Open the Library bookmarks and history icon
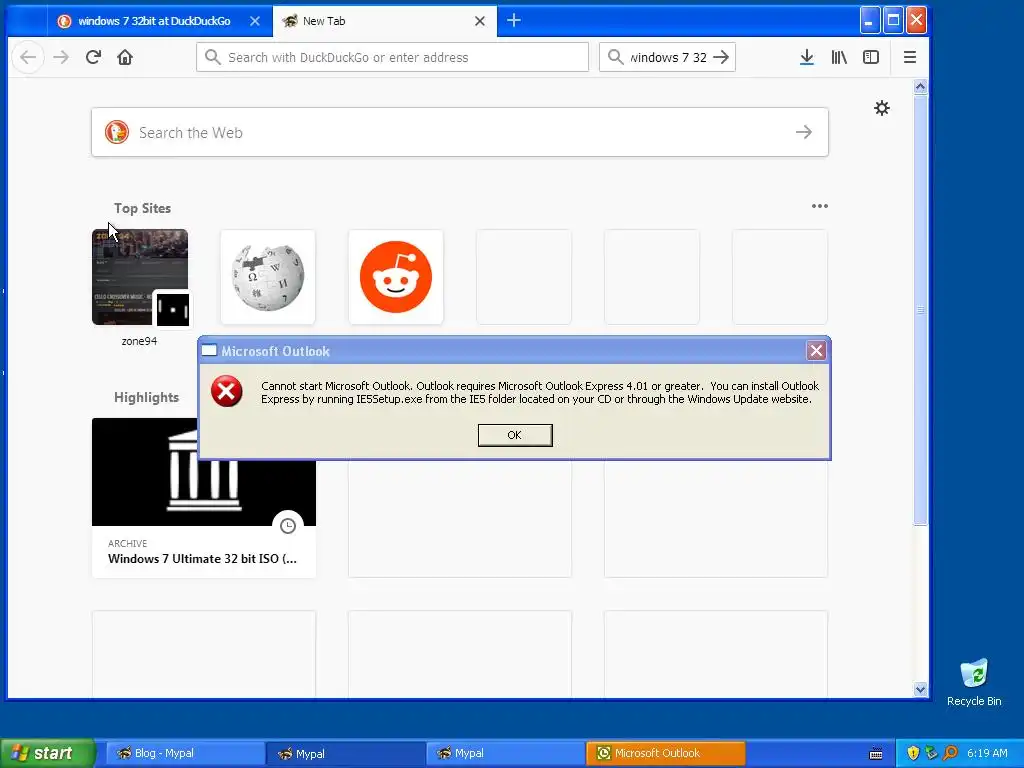 click(839, 57)
